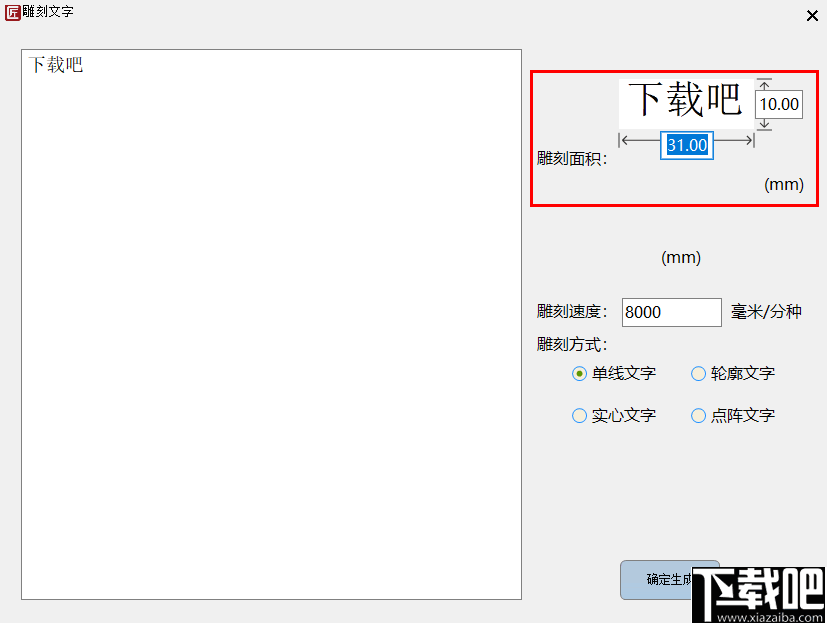827x623 pixels.
Task: Click the 雕刻文字 title bar text
Action: [47, 14]
